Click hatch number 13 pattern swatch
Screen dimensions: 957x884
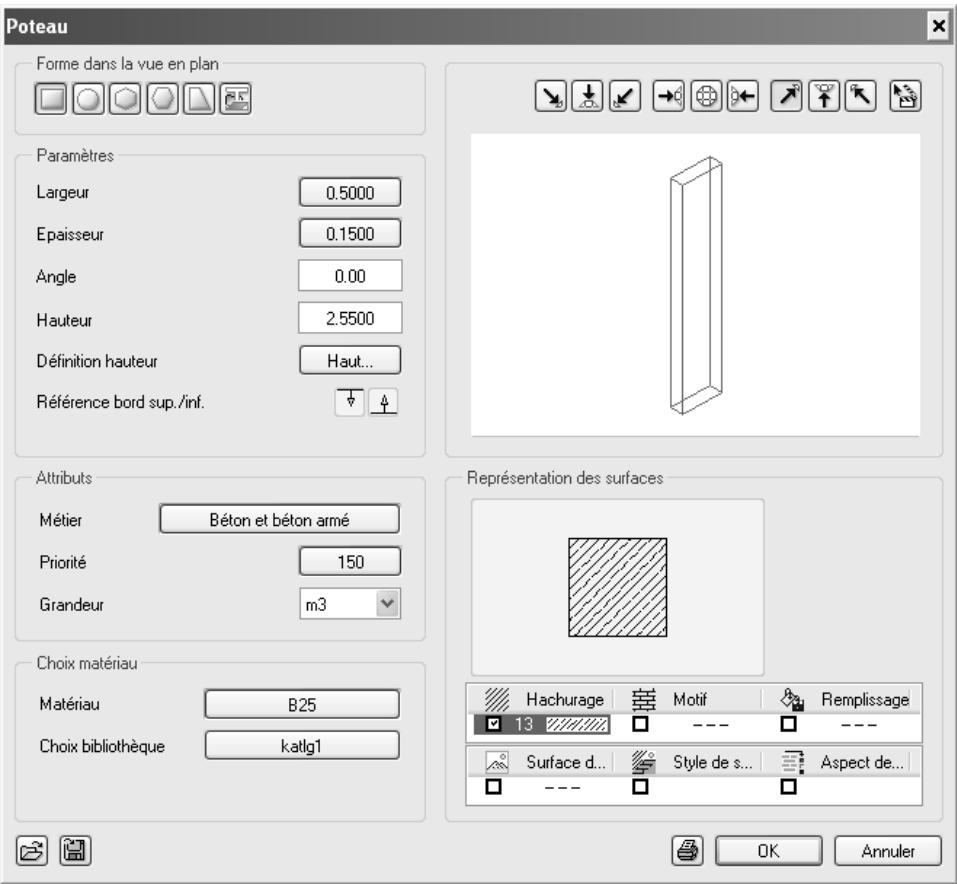pos(577,725)
